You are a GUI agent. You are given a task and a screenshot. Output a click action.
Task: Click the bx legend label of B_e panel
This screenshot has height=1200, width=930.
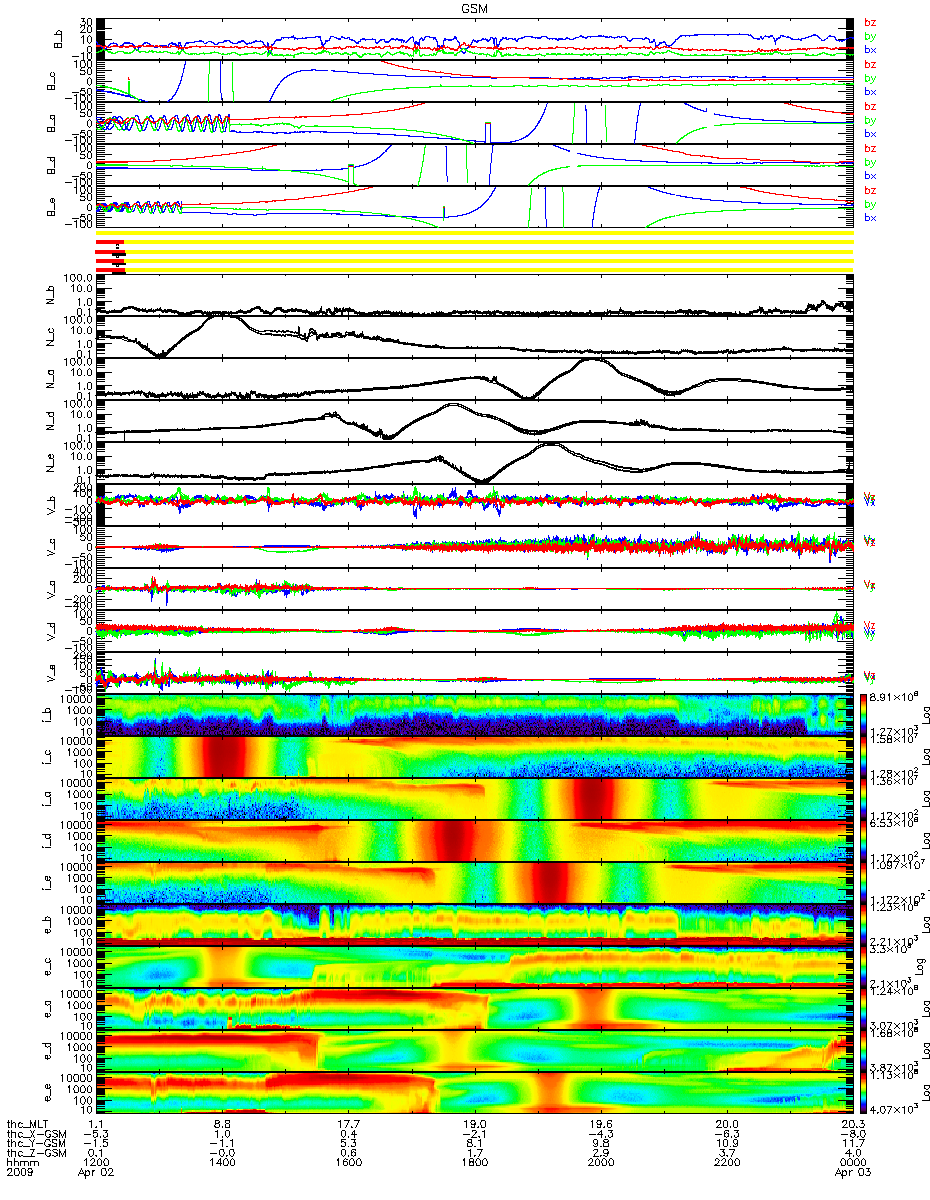[870, 217]
